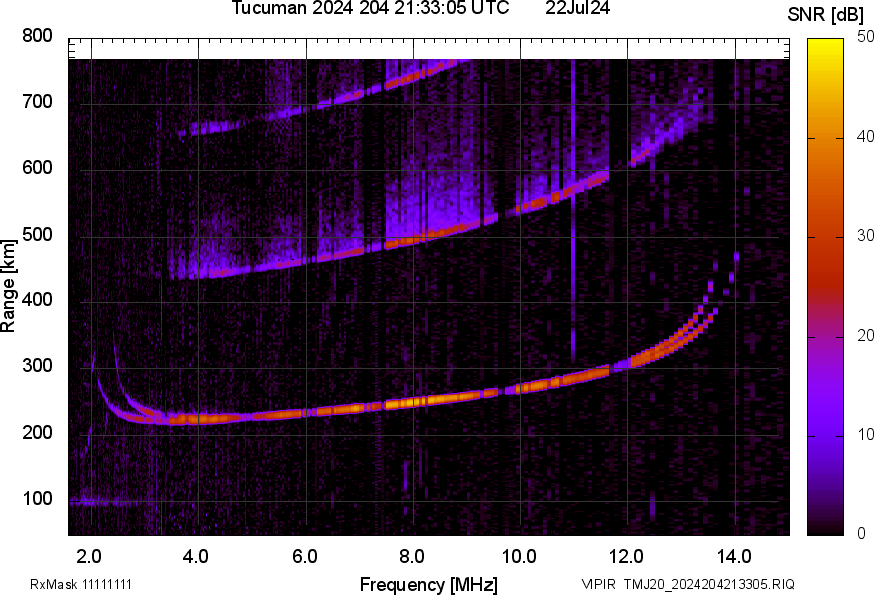Viewport: 874px width, 595px height.
Task: Click frequency tick label '14.0'
Action: coord(734,557)
